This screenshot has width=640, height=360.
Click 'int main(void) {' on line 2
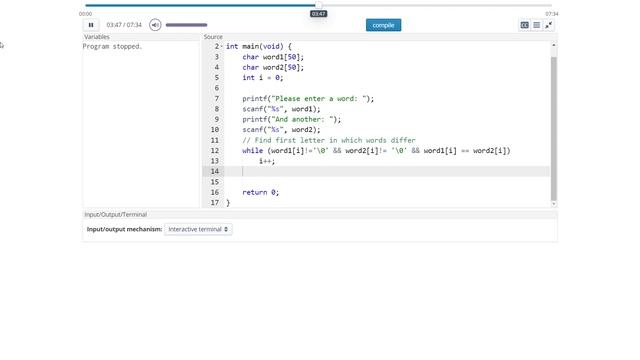pos(259,47)
